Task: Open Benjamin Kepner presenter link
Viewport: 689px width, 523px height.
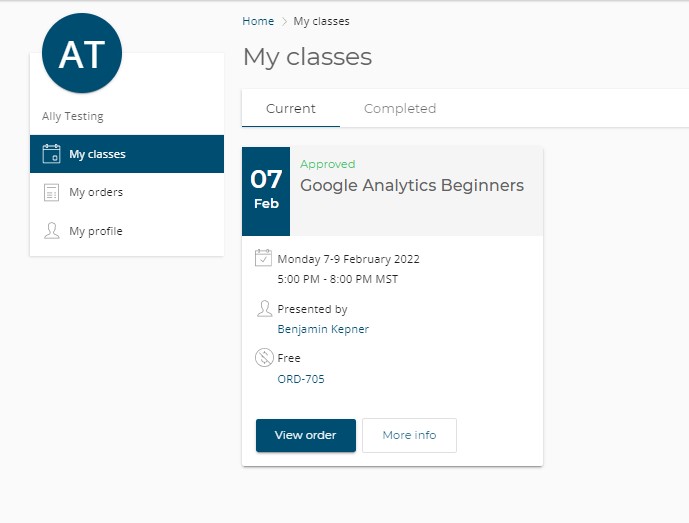Action: coord(323,329)
